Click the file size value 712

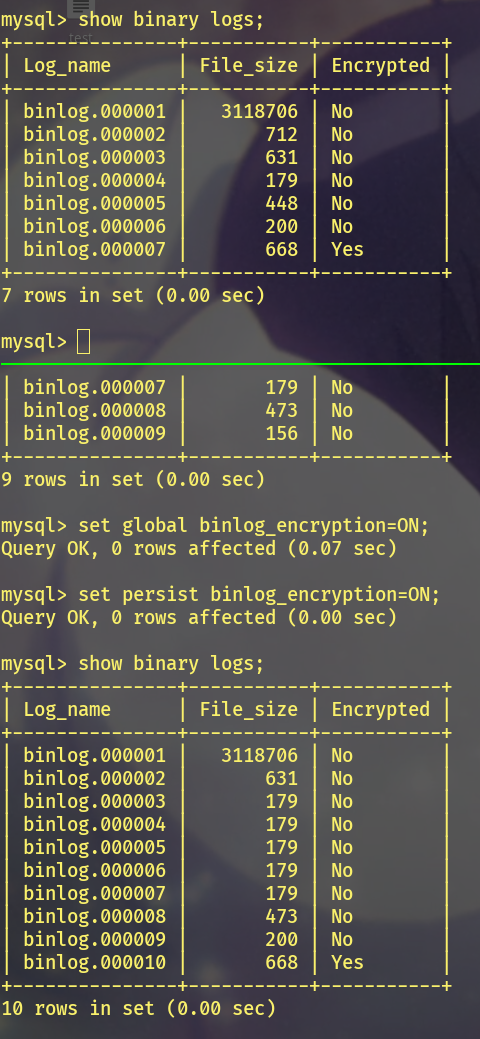pyautogui.click(x=282, y=135)
